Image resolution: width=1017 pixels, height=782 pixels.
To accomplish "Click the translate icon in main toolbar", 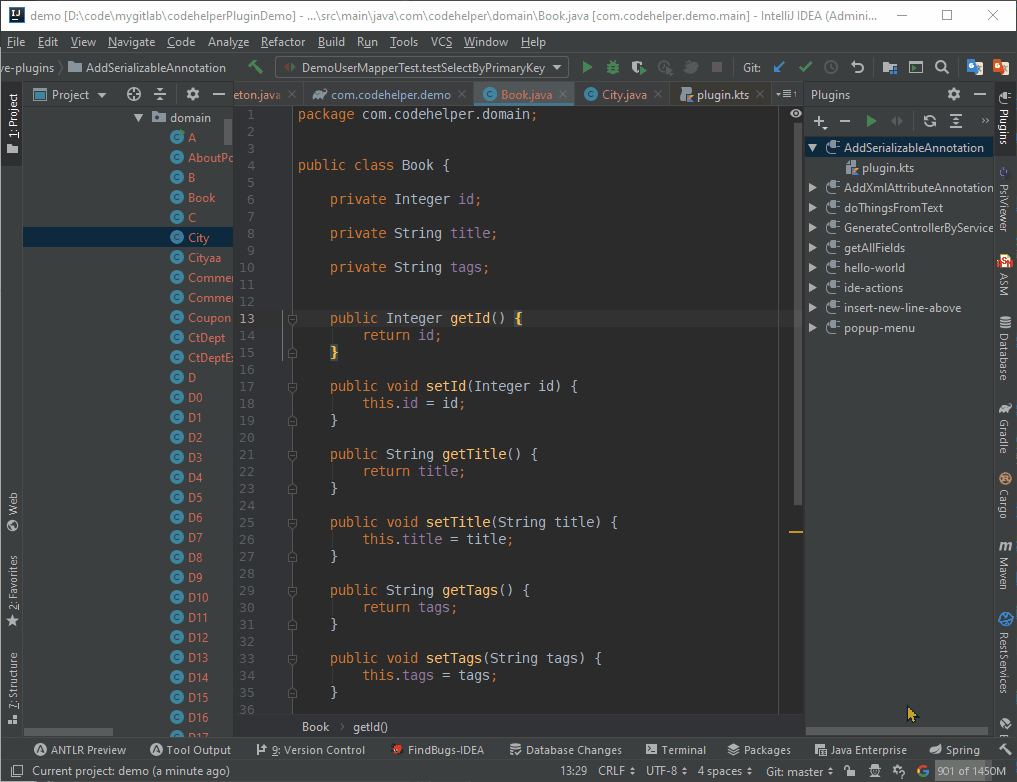I will pos(974,67).
